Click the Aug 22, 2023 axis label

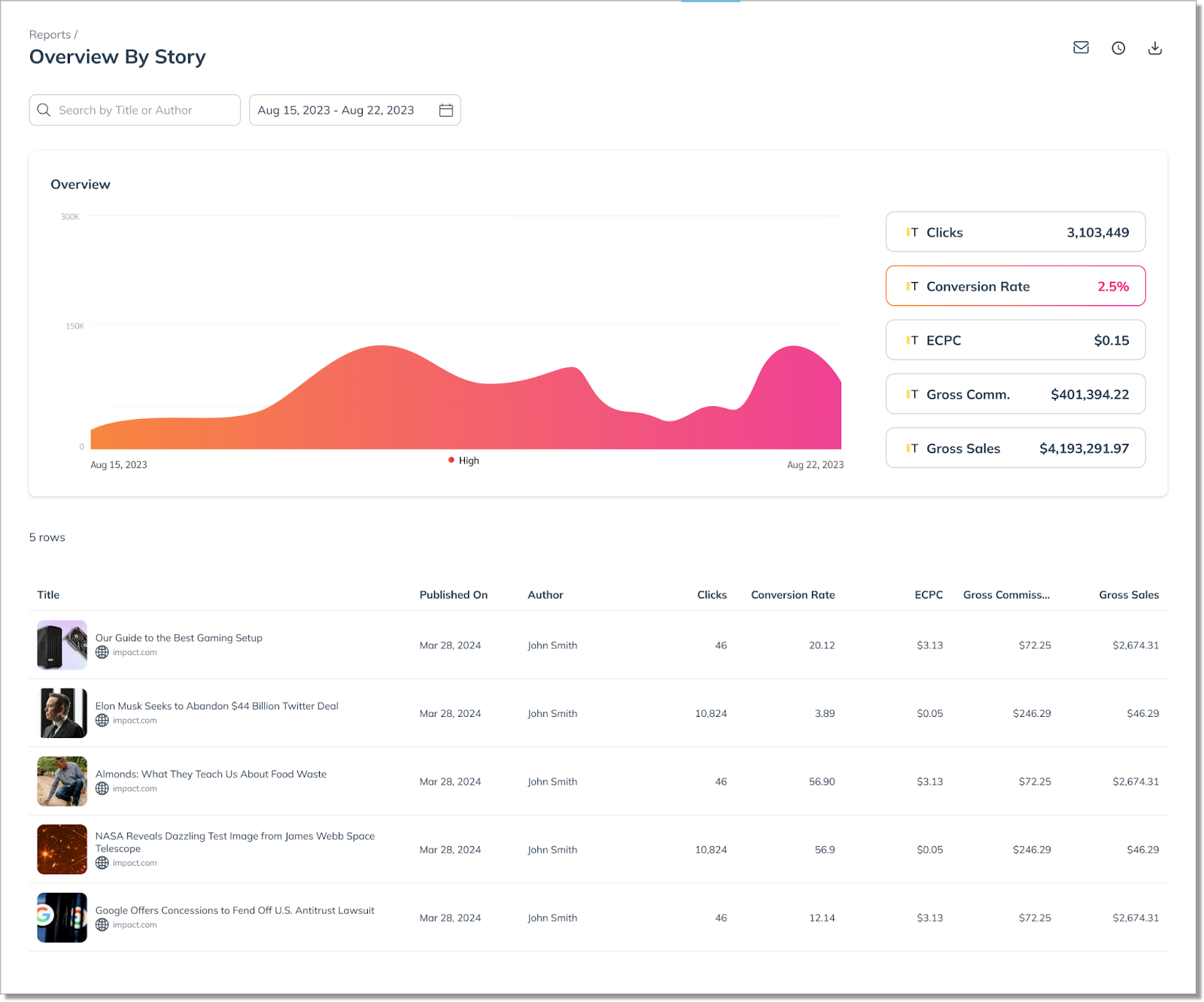click(x=815, y=465)
